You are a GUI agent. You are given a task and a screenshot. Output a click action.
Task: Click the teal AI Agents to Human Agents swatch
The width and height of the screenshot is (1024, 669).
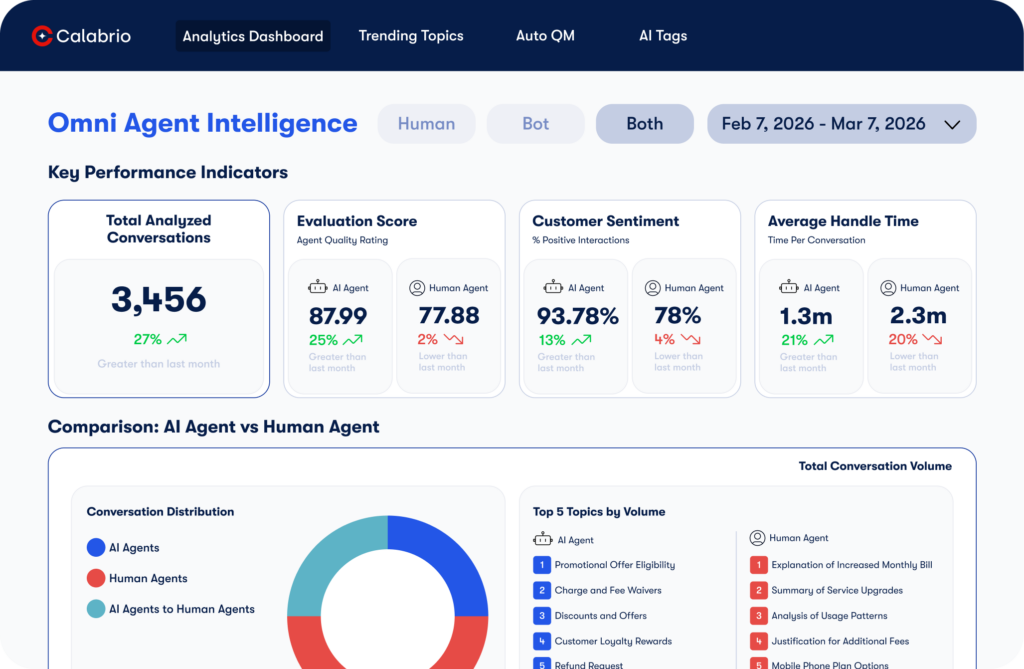[x=96, y=609]
